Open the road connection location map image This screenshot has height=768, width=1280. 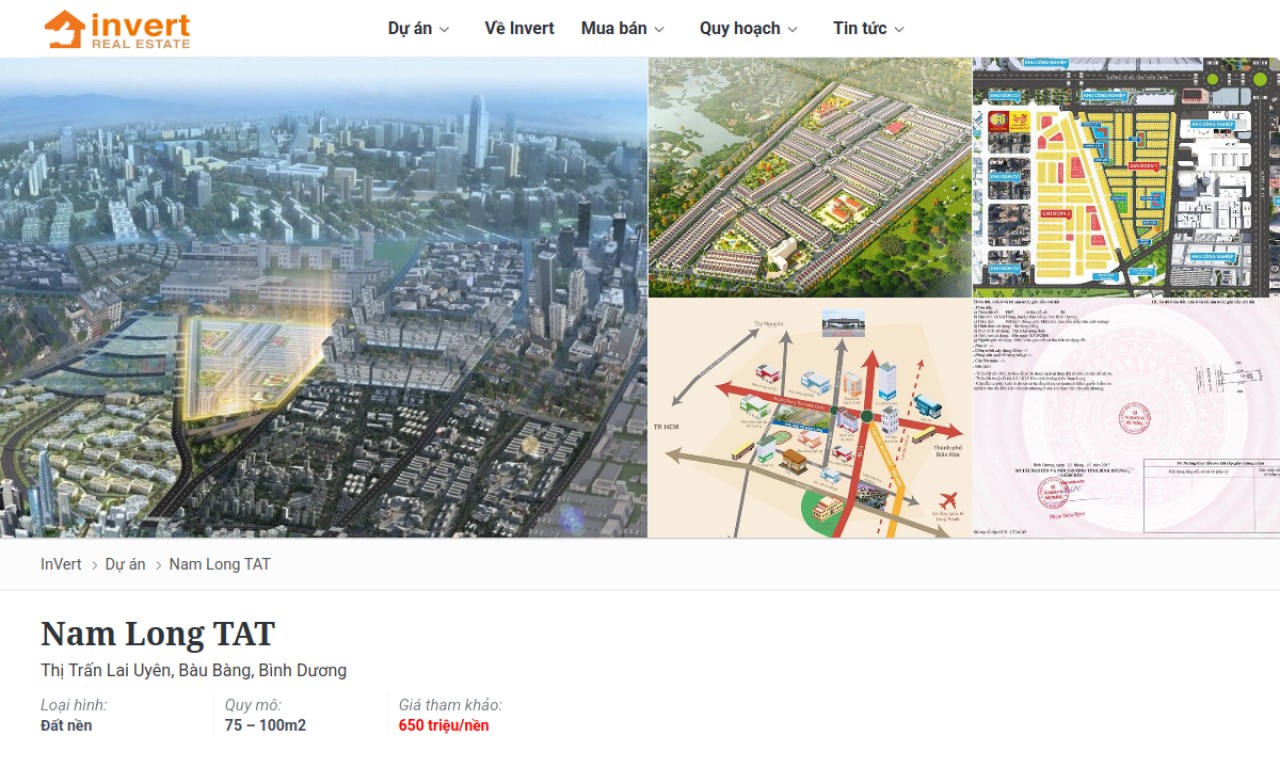click(810, 418)
